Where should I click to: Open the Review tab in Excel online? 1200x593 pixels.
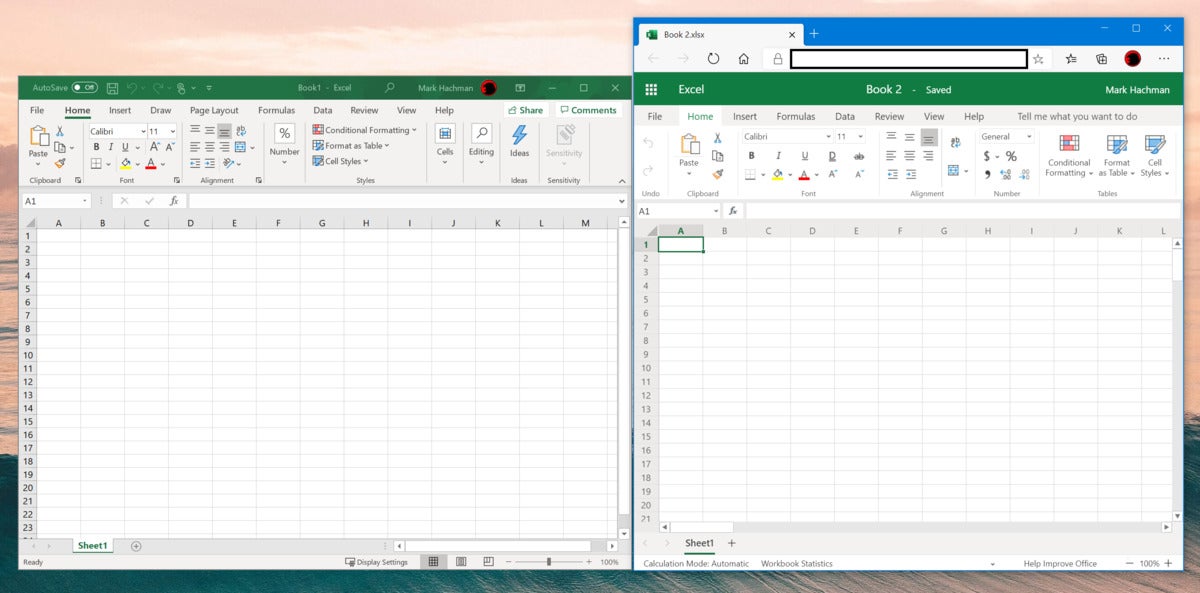(889, 117)
